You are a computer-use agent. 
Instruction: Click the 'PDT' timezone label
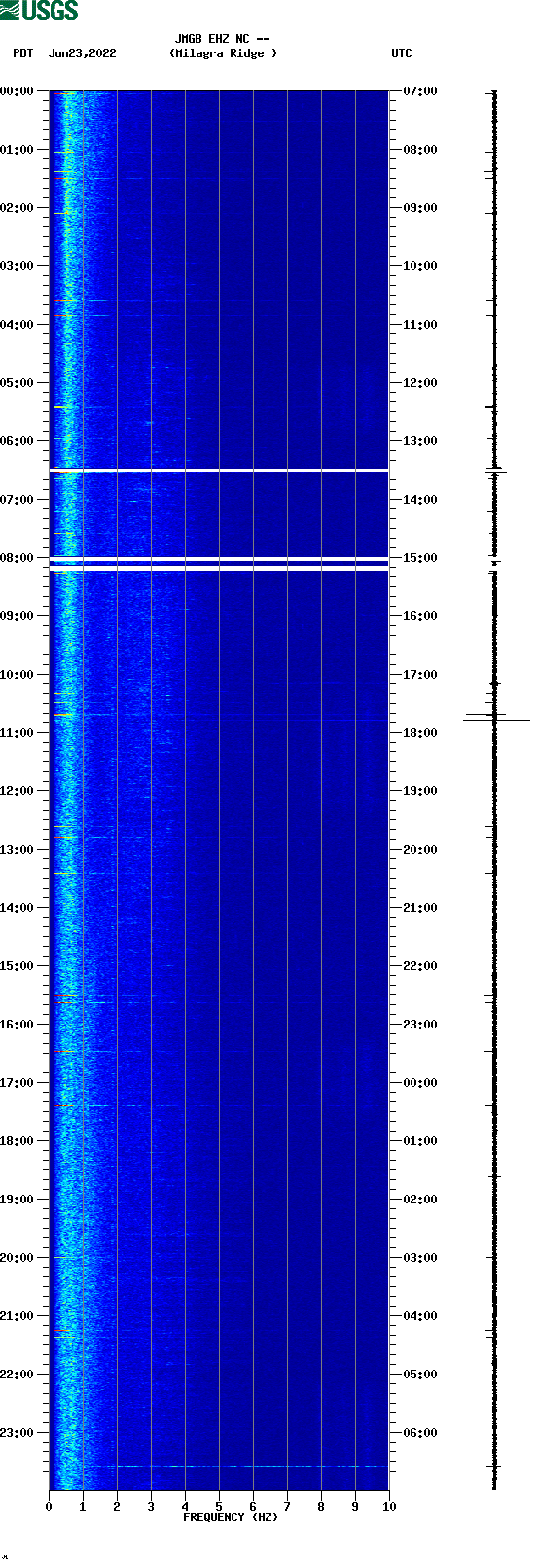coord(23,54)
